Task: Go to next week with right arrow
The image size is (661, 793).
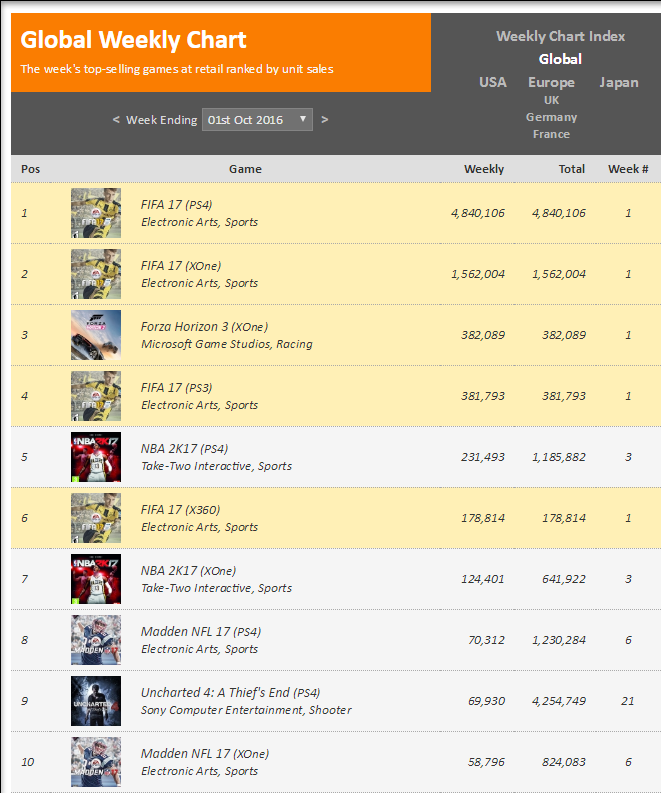Action: point(325,120)
